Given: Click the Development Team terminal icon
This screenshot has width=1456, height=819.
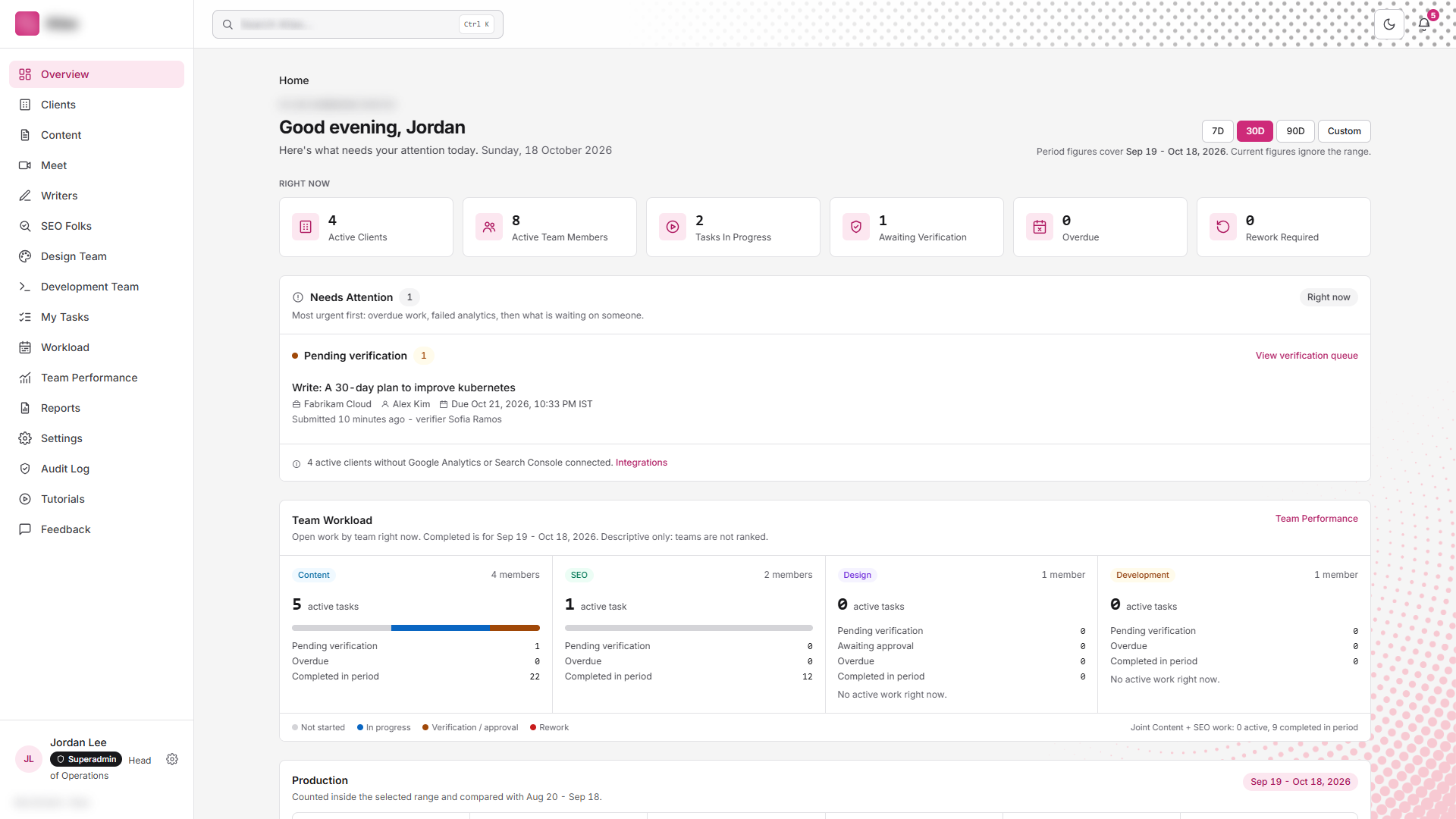Looking at the screenshot, I should [25, 287].
